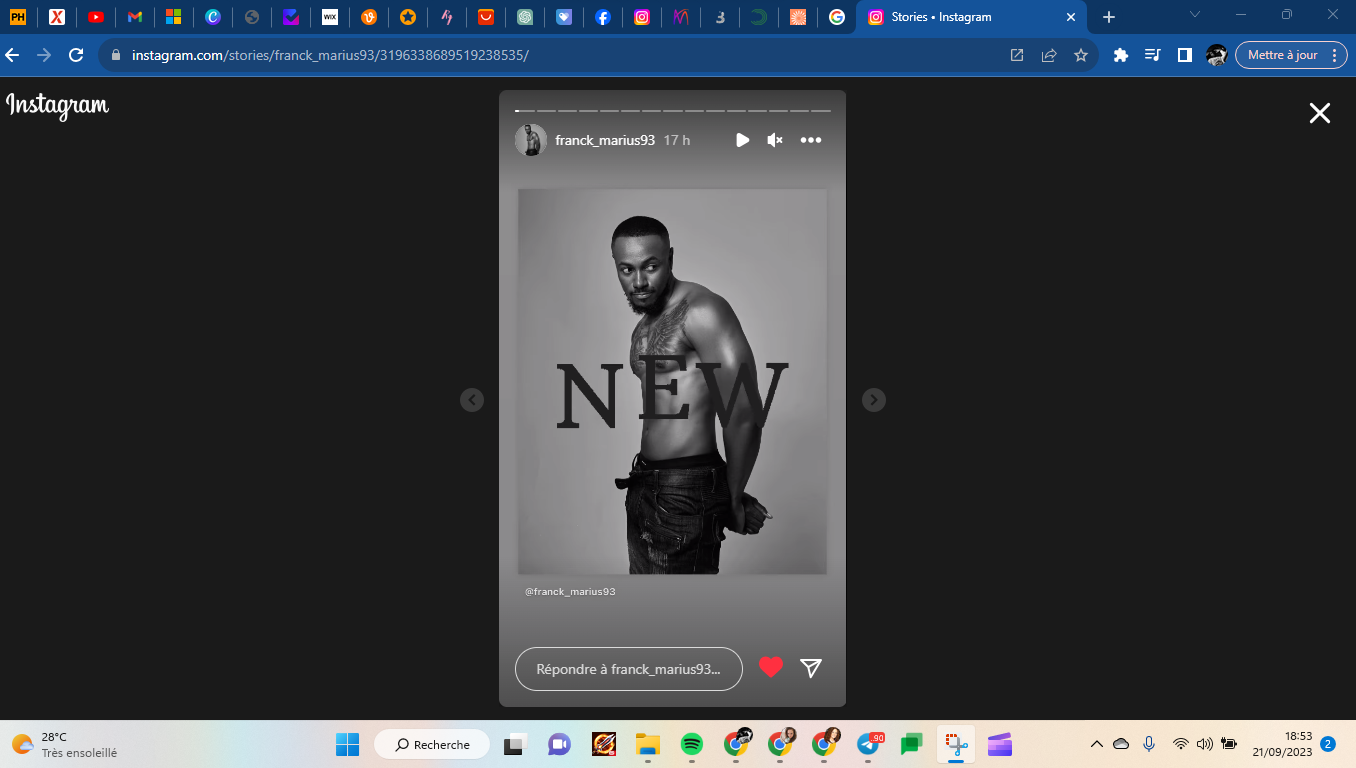Reload the current page
The image size is (1356, 768).
(75, 55)
